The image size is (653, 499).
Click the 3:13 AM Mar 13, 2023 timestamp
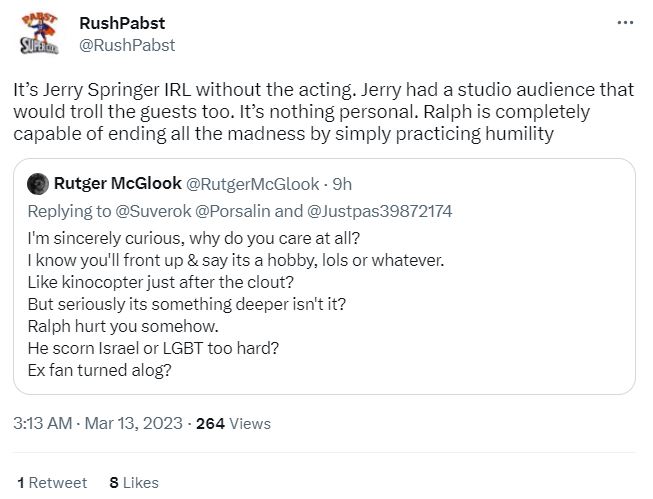tap(98, 424)
